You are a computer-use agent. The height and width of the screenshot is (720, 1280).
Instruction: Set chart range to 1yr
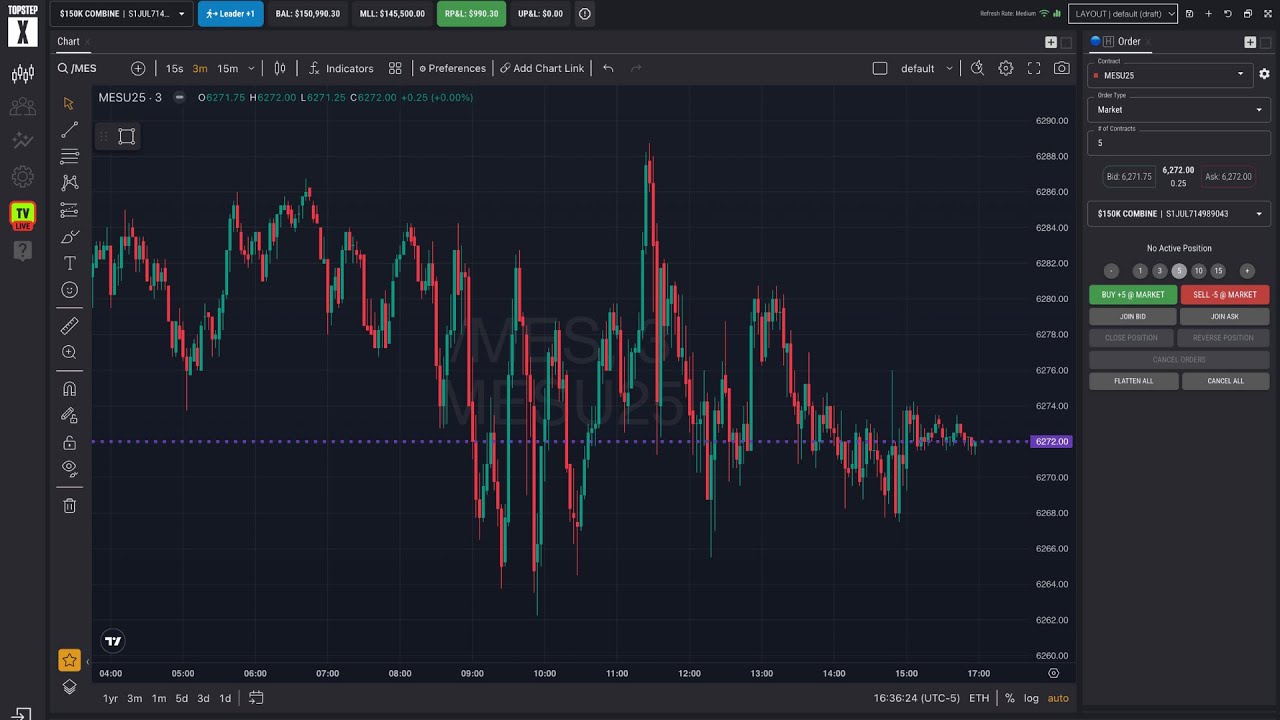[110, 698]
